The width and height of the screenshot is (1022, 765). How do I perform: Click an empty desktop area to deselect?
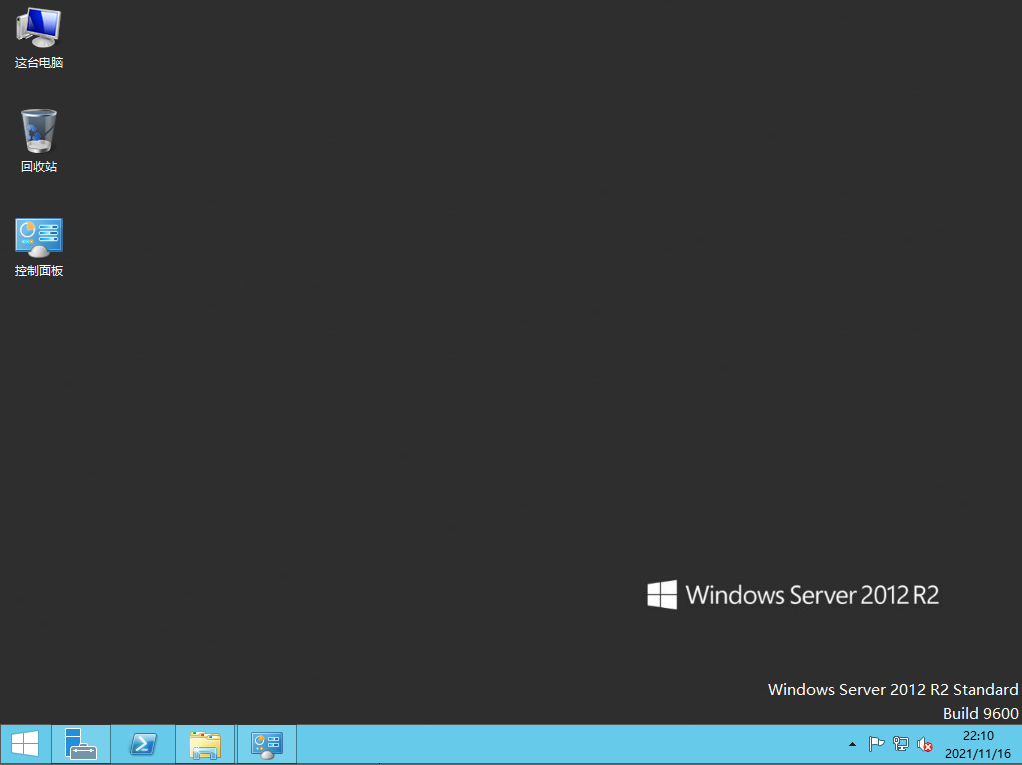pyautogui.click(x=500, y=400)
